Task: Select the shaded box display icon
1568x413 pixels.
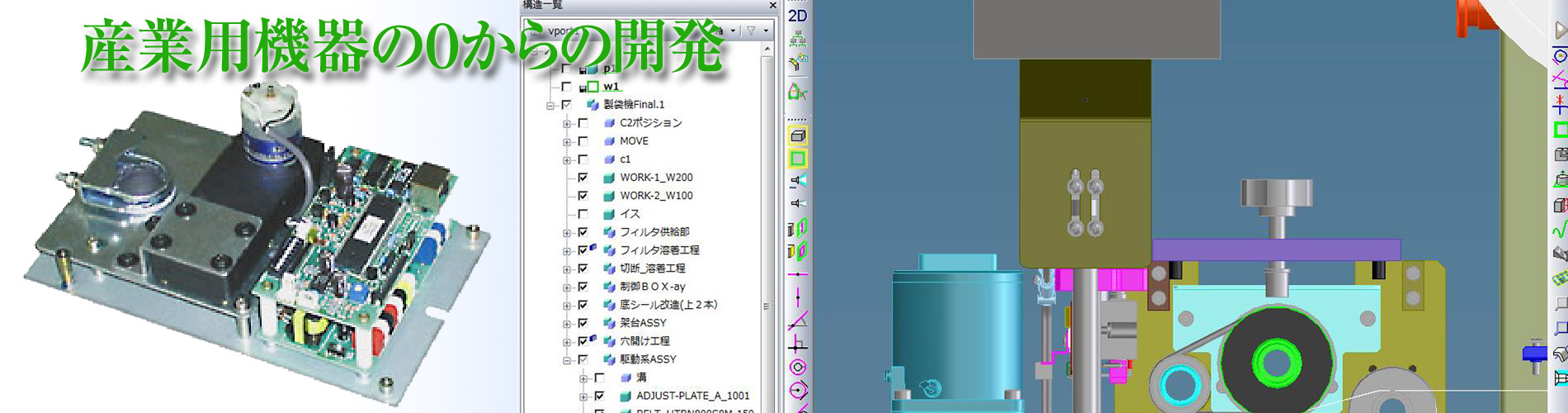Action: (x=797, y=135)
